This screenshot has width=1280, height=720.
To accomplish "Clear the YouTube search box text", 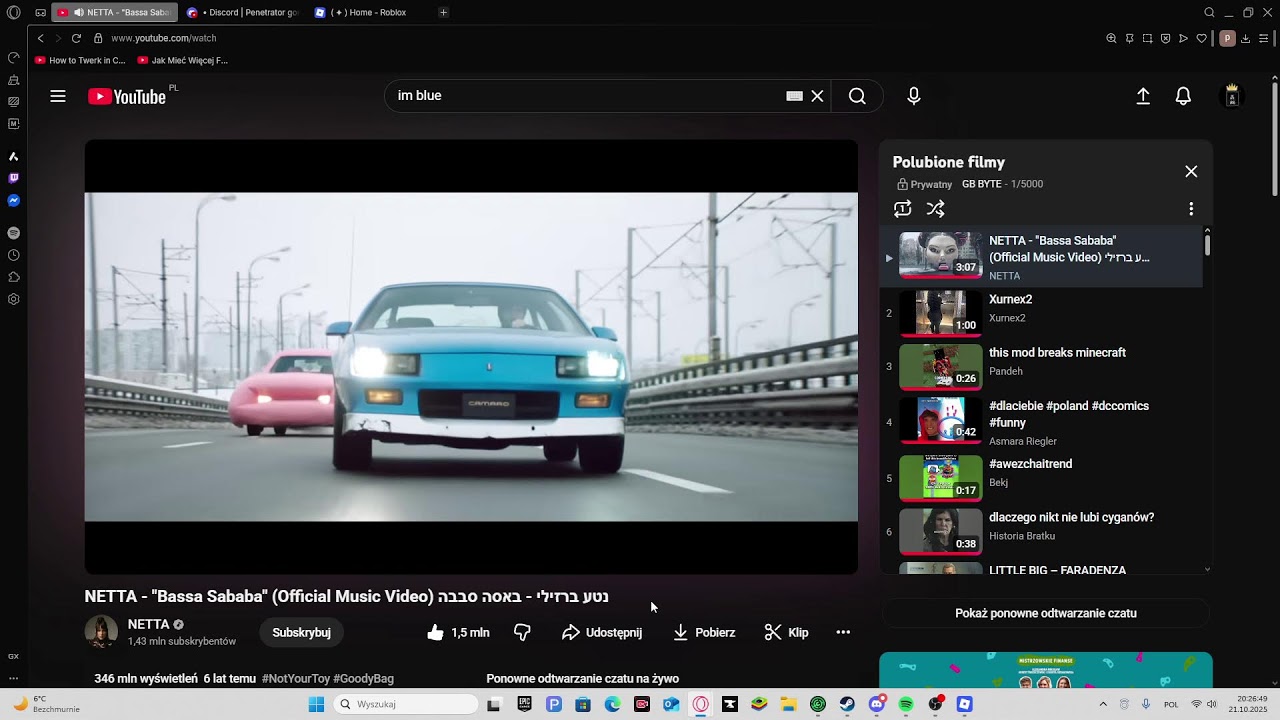I will point(817,96).
